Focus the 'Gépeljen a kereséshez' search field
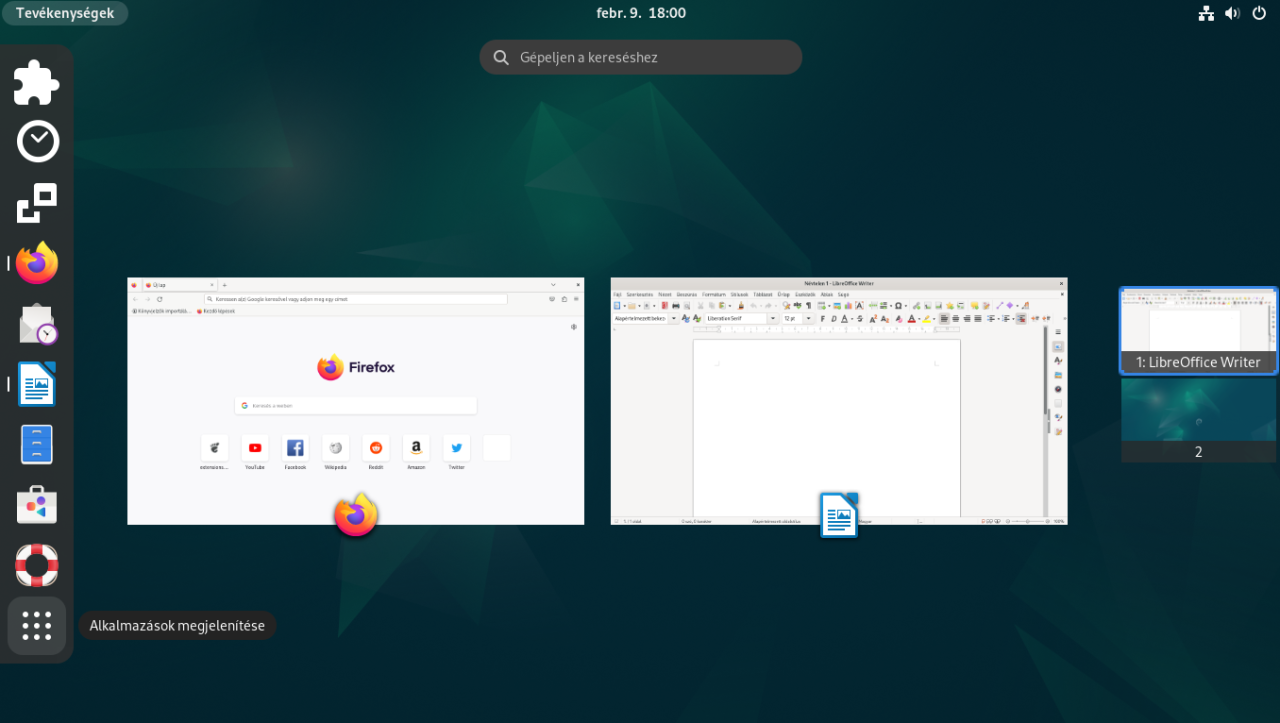The height and width of the screenshot is (723, 1280). (641, 57)
